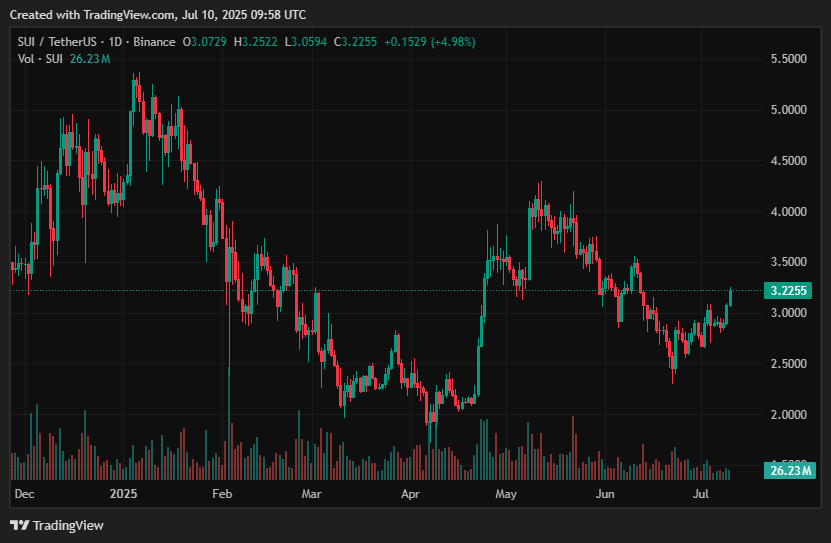
Task: Click the Feb label on time axis
Action: (x=222, y=494)
